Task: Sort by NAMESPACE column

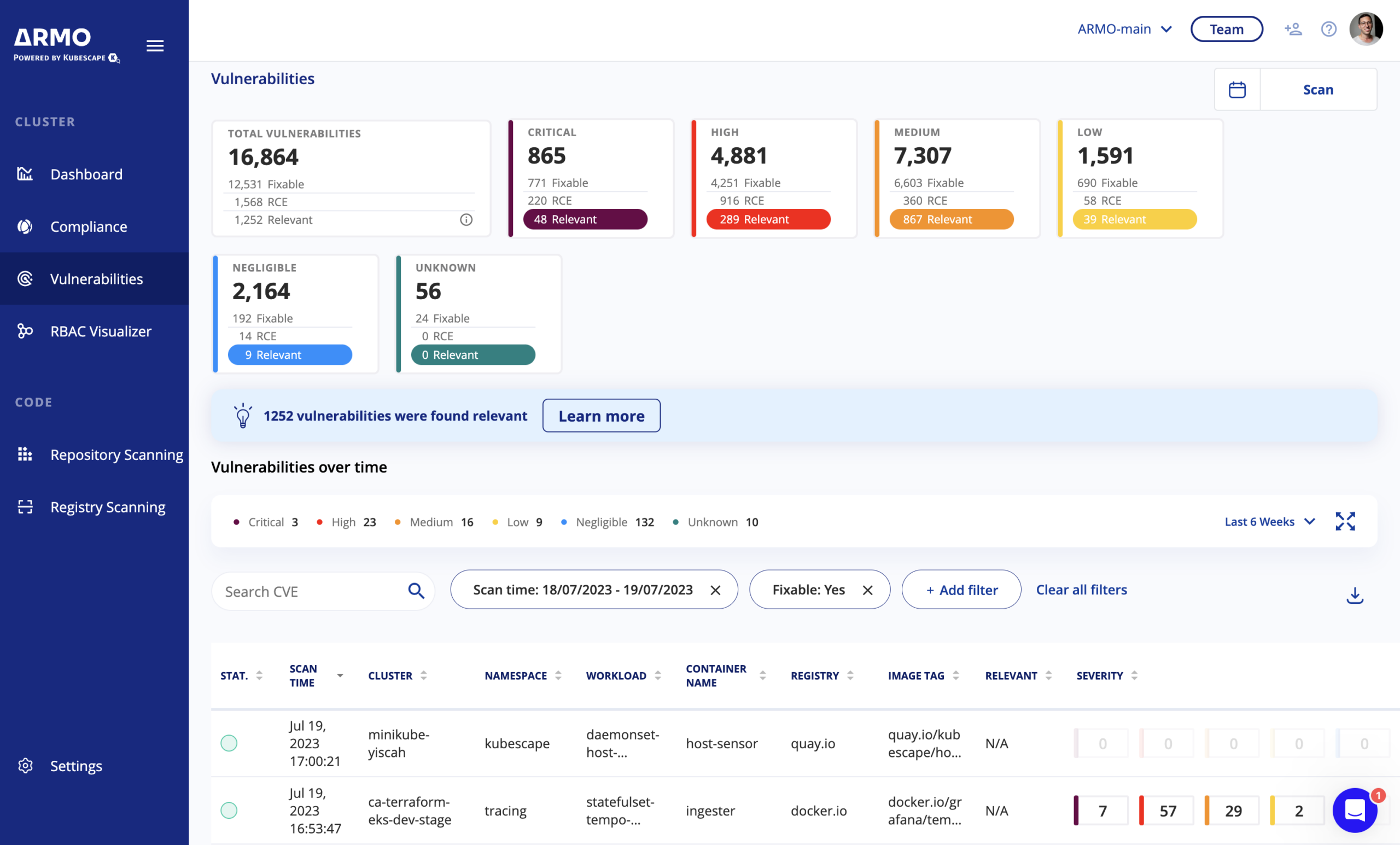Action: point(523,675)
